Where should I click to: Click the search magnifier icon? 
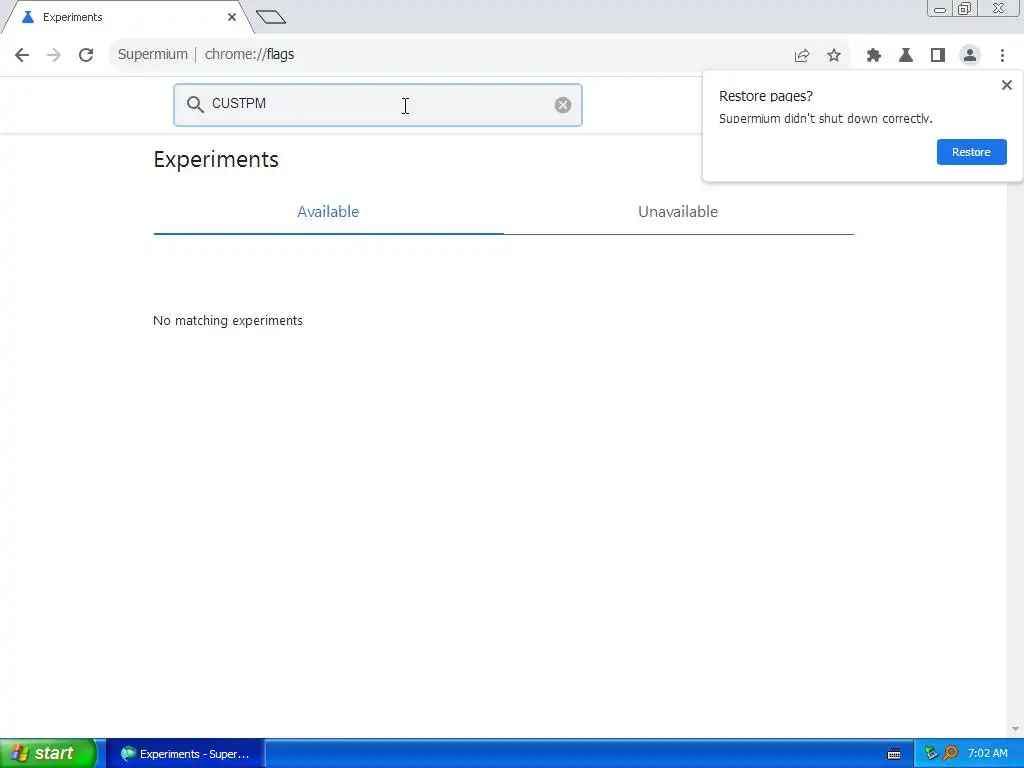coord(195,104)
